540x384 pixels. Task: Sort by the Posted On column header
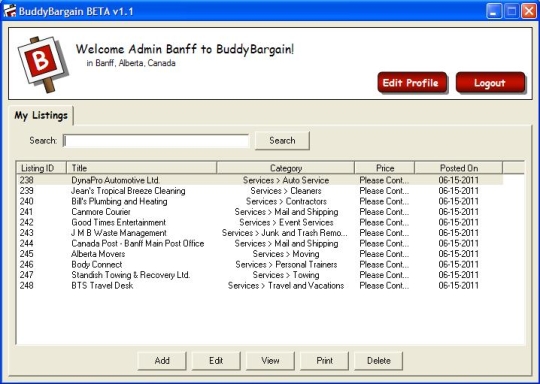(458, 168)
